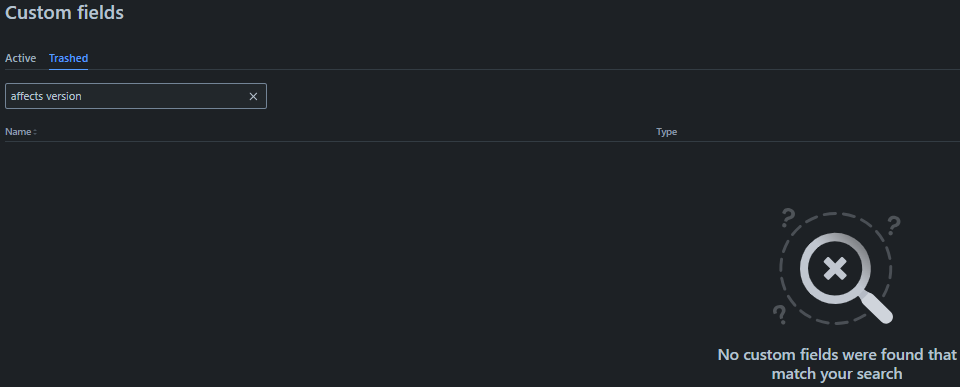Click the sort arrows beside Name
The height and width of the screenshot is (387, 960).
pos(35,132)
